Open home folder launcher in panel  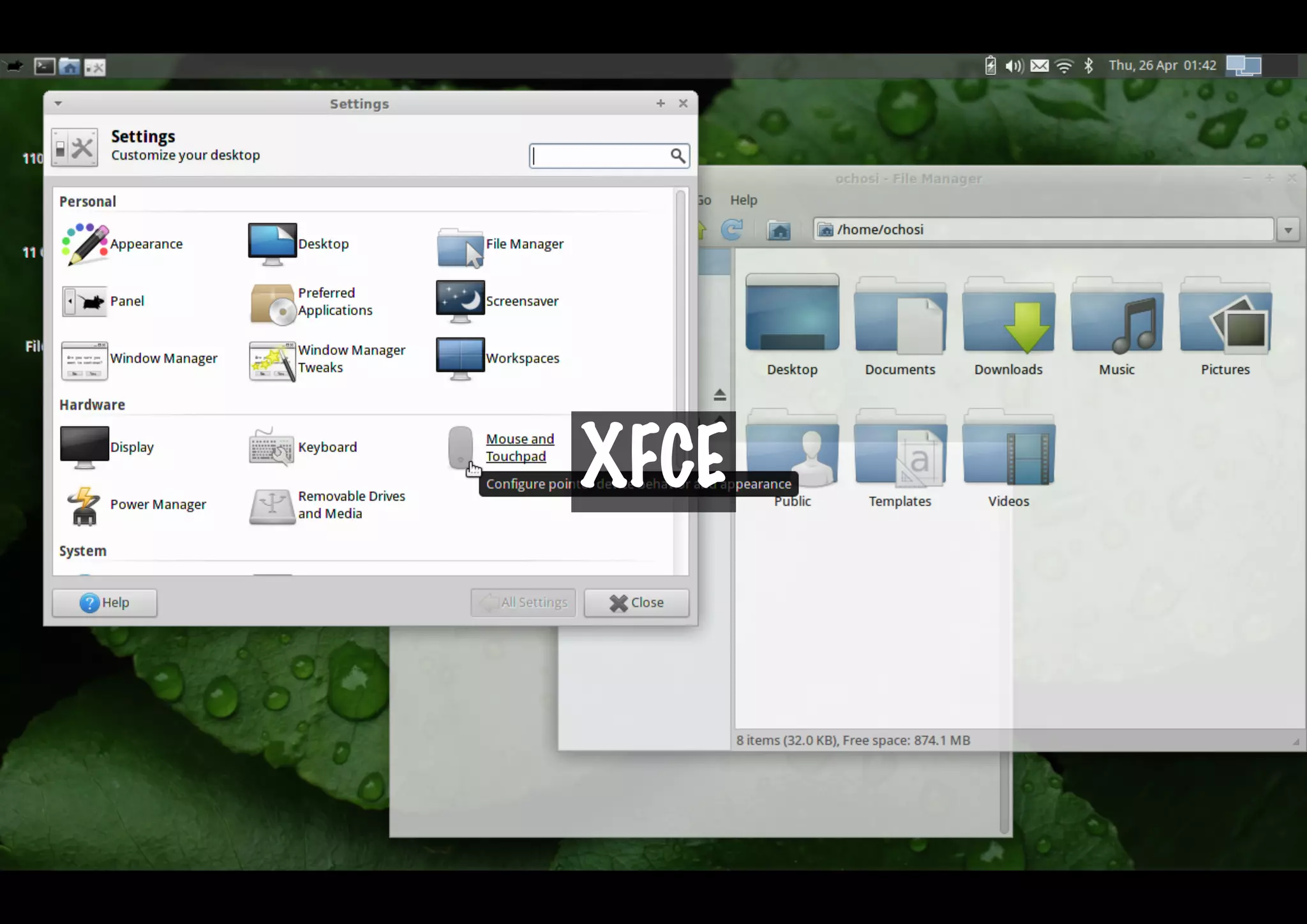[x=70, y=66]
